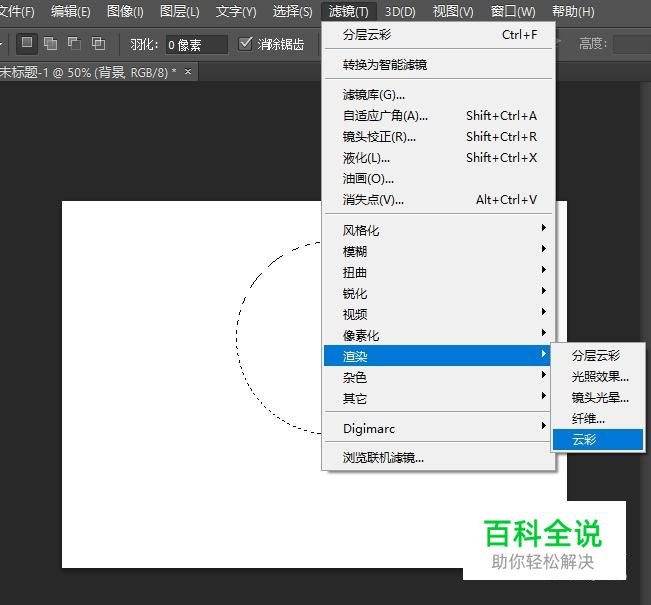Open 消失点(V)... vanishing point
651x605 pixels.
[438, 200]
